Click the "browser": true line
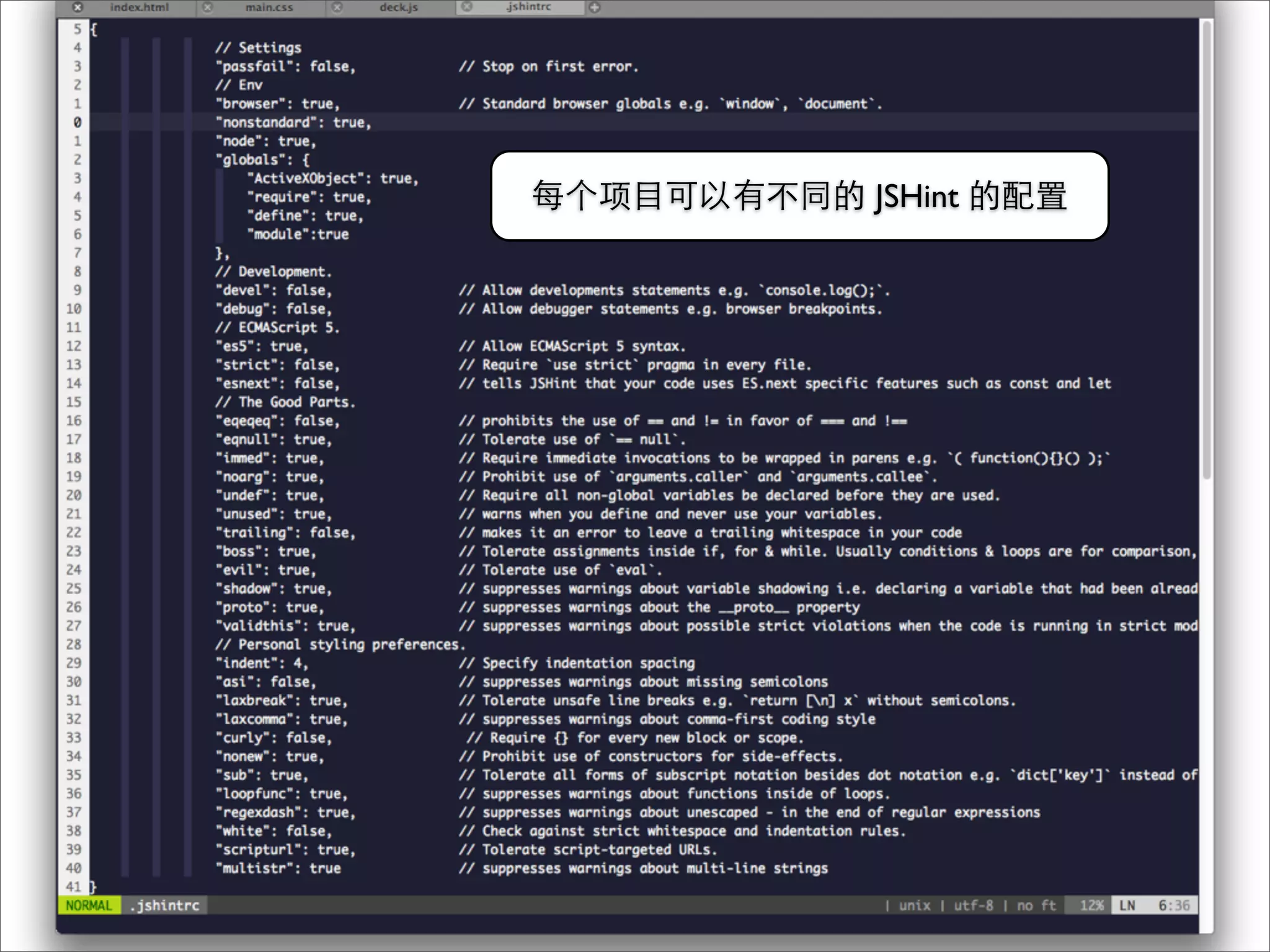This screenshot has width=1270, height=952. [x=277, y=104]
